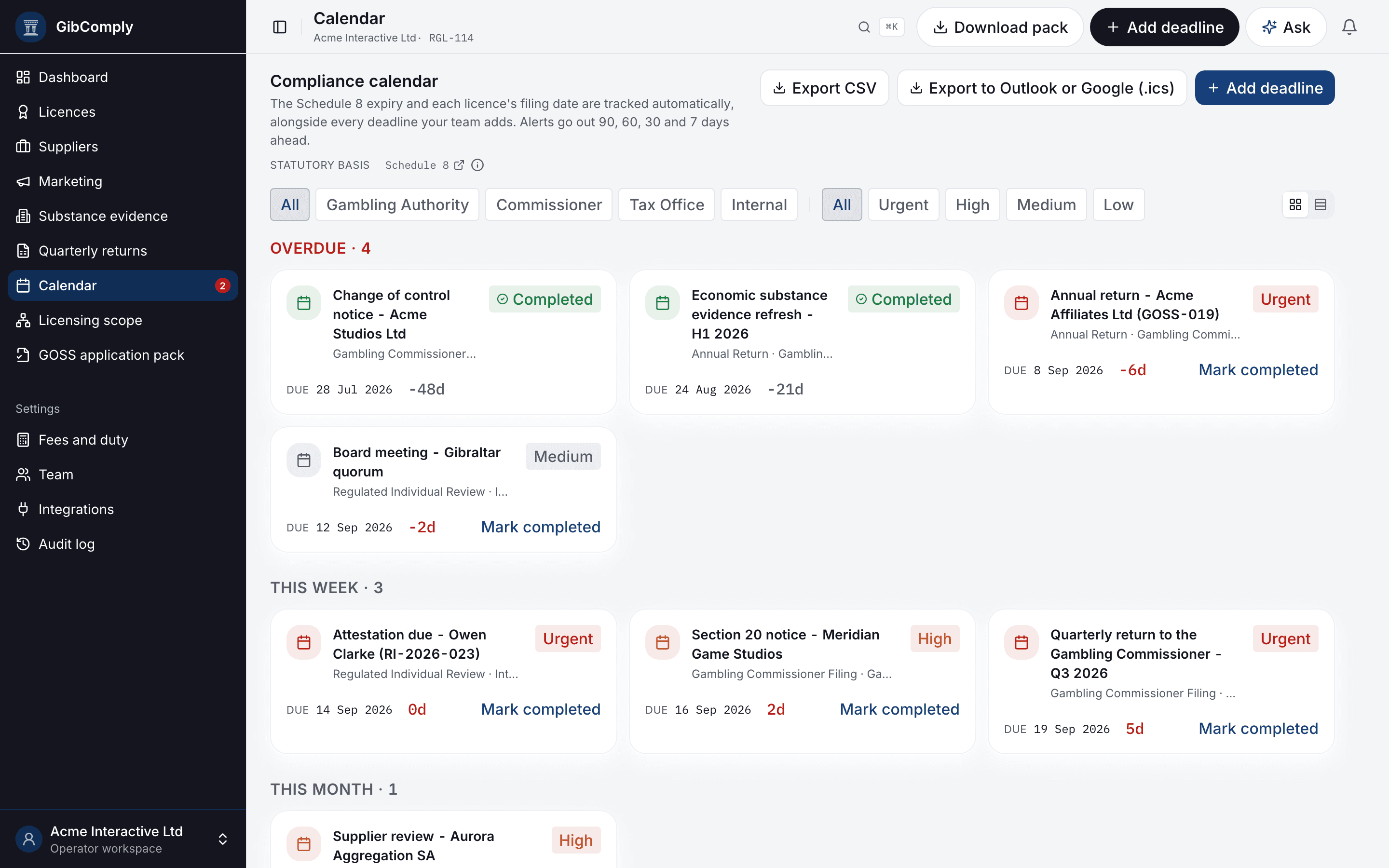
Task: Click Annual return Acme Affiliates calendar icon
Action: (1021, 302)
